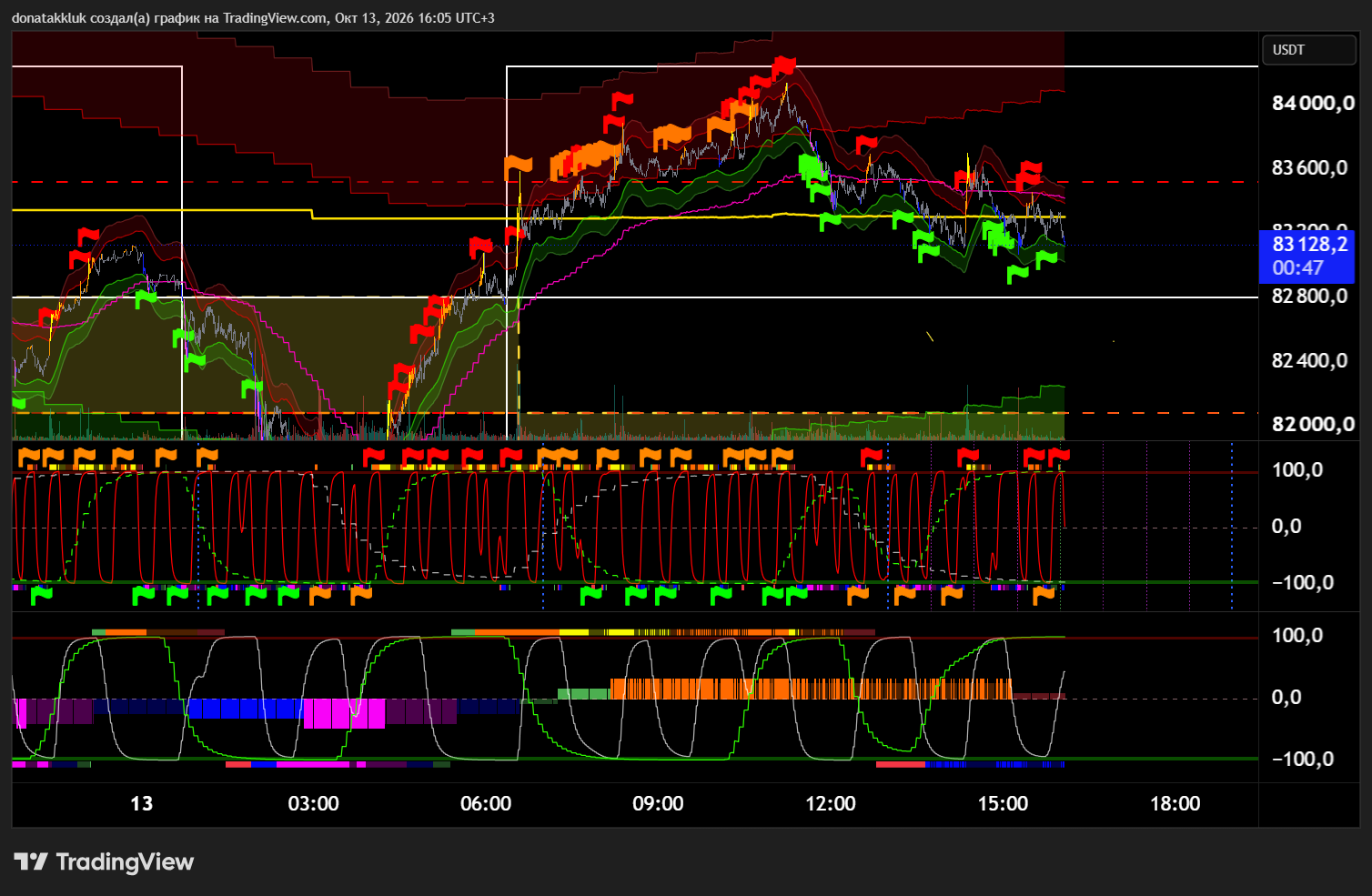This screenshot has width=1372, height=896.
Task: Click the 09:00 time axis label
Action: (659, 804)
